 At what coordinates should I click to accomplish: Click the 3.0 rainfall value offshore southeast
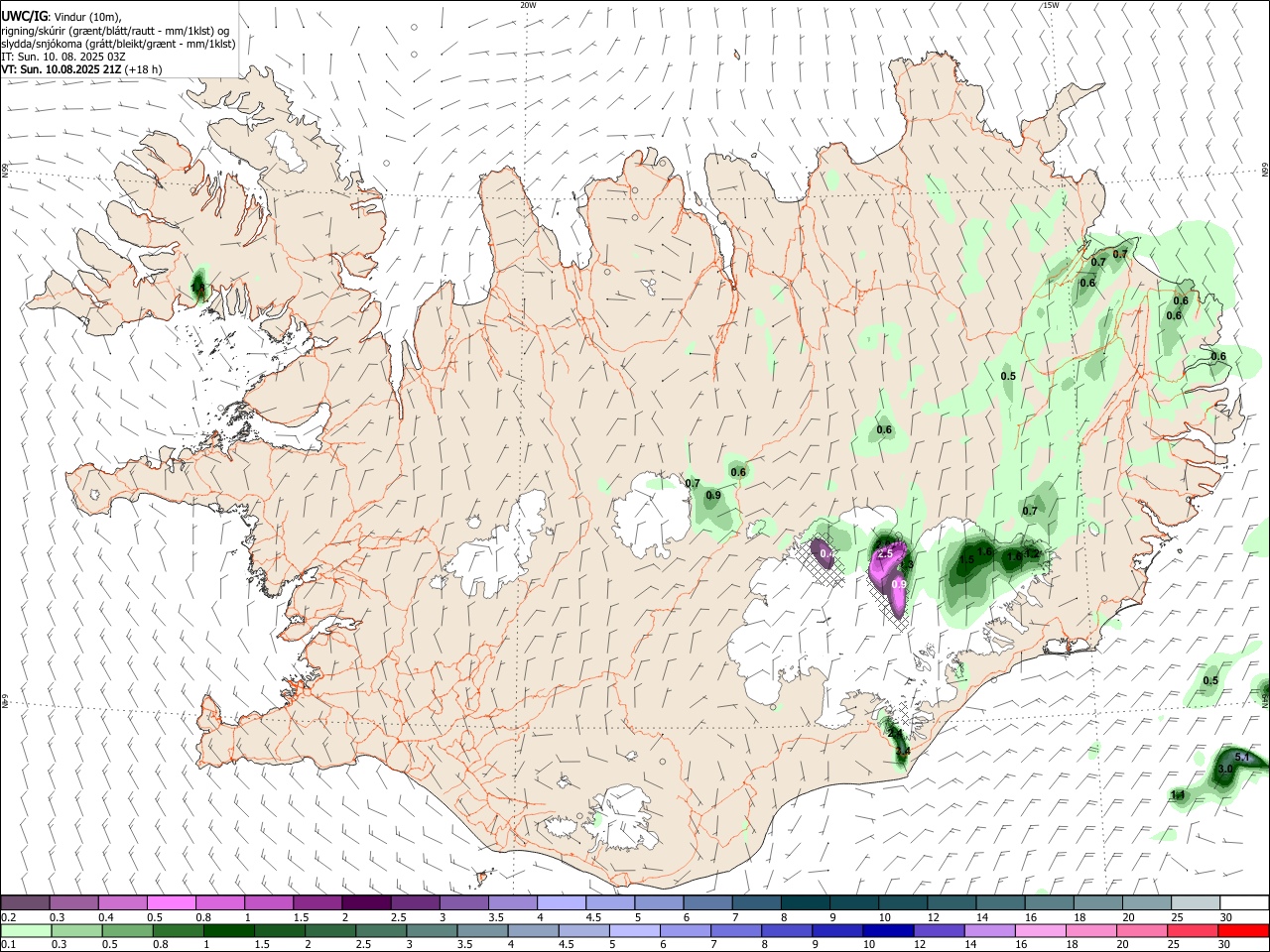(x=1224, y=769)
